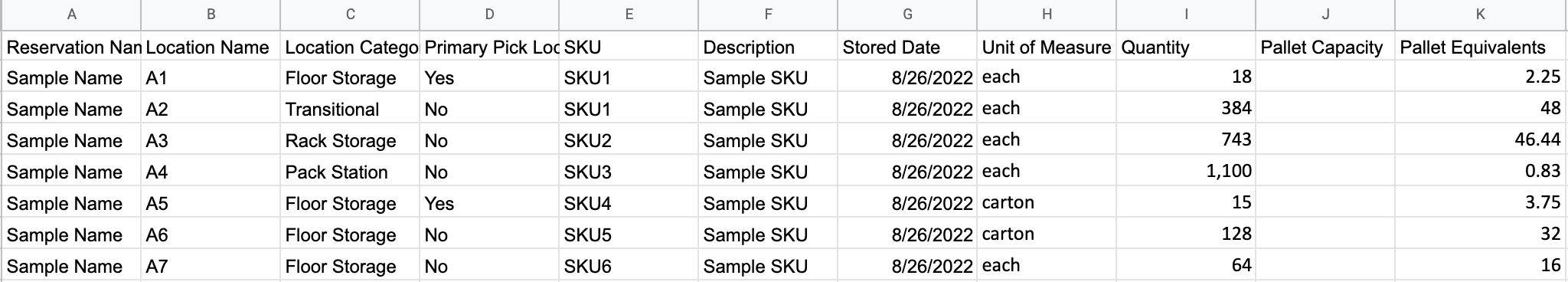This screenshot has width=1568, height=282.
Task: Select the Pallet Equivalents header cell
Action: click(x=1481, y=47)
